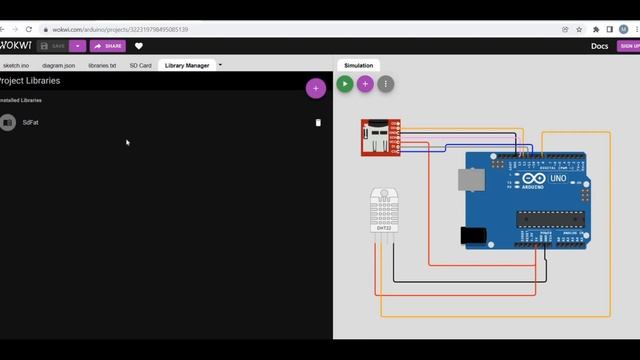Click the SAVE button
Viewport: 640px width, 360px height.
tap(53, 46)
